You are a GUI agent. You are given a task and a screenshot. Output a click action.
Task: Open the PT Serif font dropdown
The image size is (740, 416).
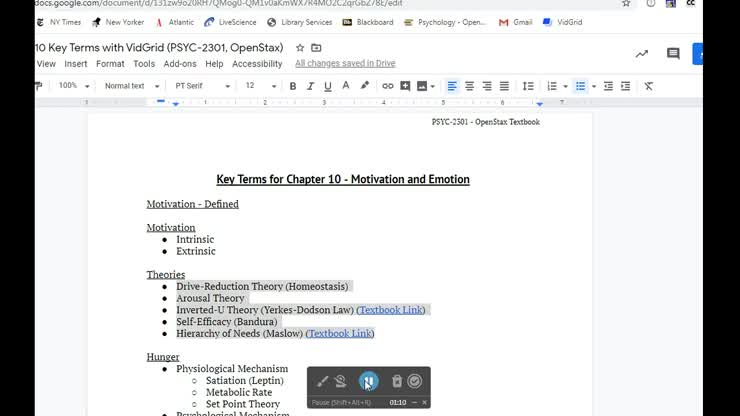point(203,86)
